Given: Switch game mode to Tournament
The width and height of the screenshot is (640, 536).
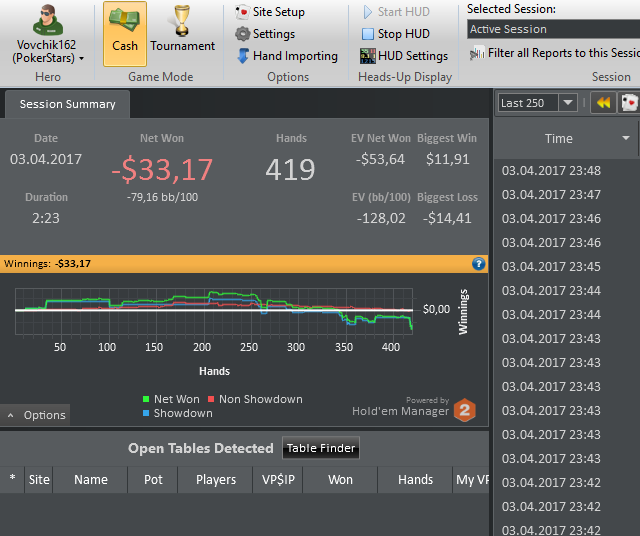Looking at the screenshot, I should [182, 29].
